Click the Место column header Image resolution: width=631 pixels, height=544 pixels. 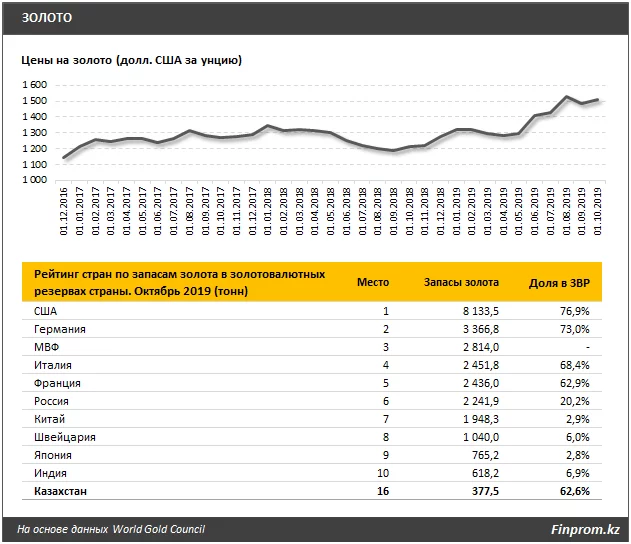[373, 282]
